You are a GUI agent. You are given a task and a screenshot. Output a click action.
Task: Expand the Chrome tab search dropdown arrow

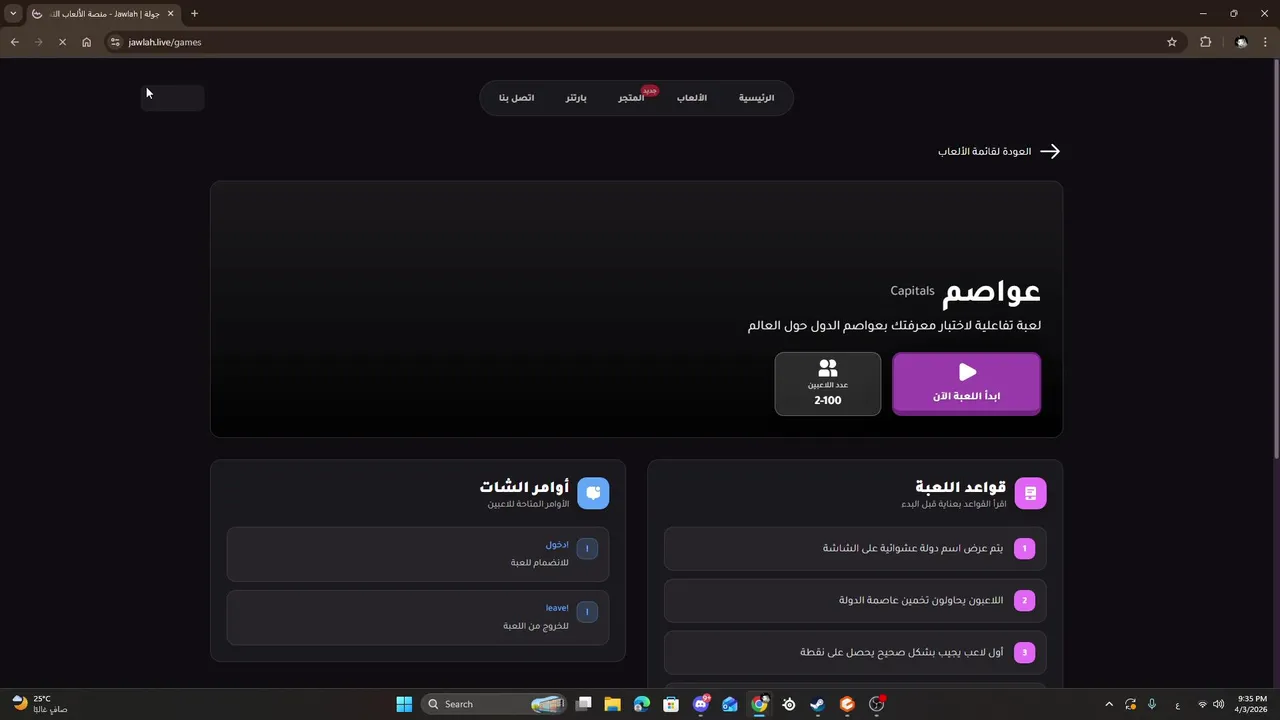point(13,13)
